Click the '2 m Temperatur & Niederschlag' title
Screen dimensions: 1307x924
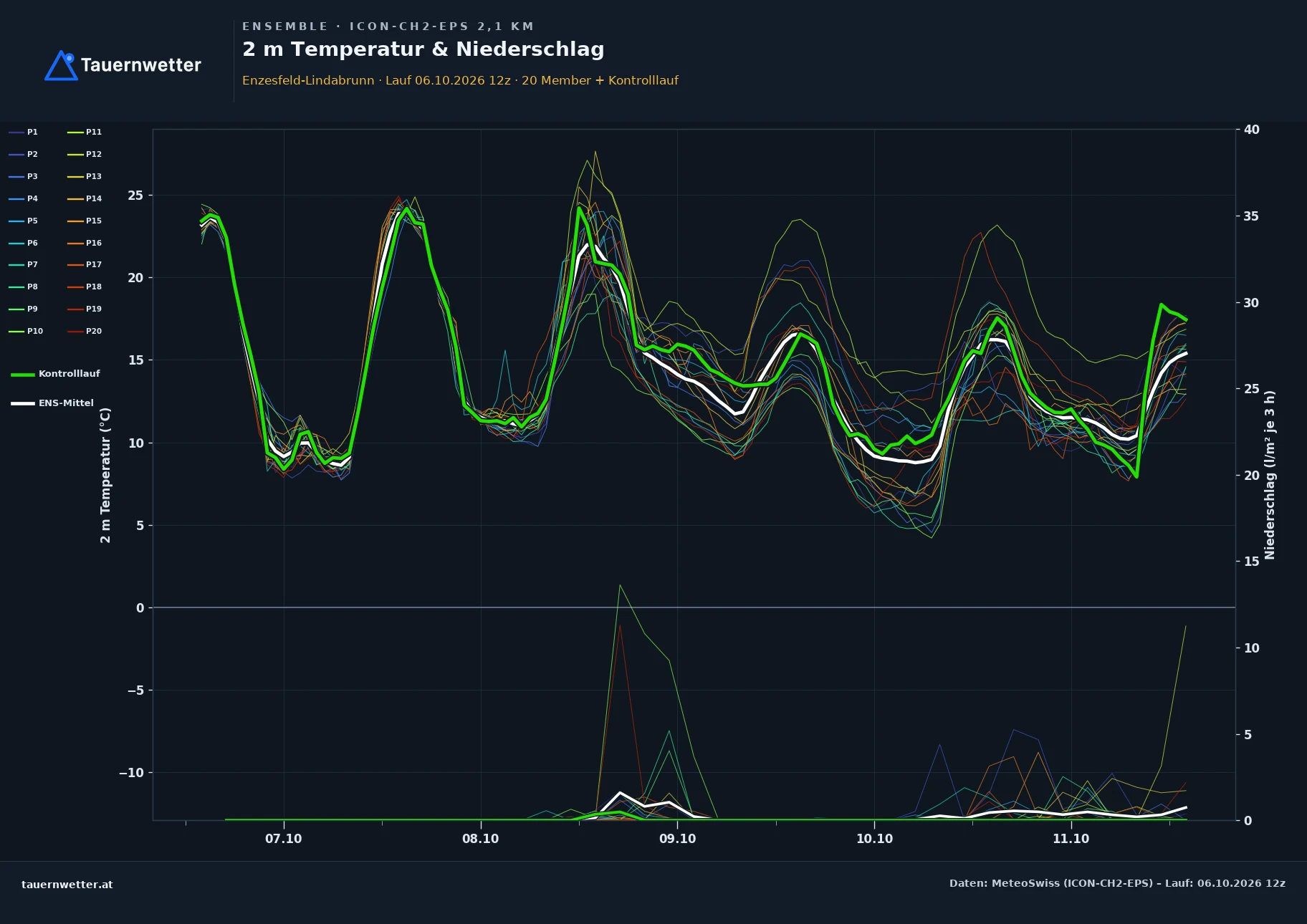(423, 49)
